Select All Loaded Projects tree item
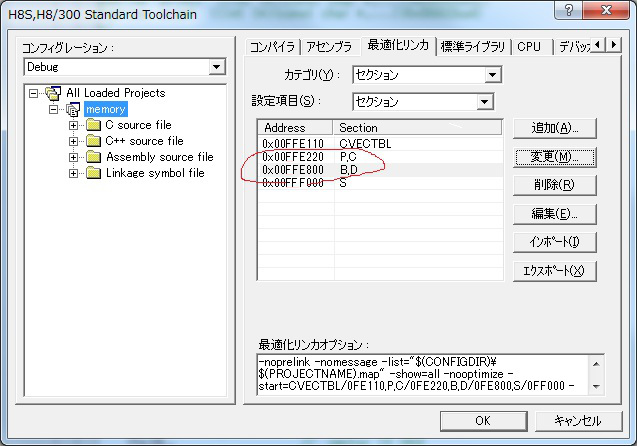The image size is (637, 446). click(116, 93)
